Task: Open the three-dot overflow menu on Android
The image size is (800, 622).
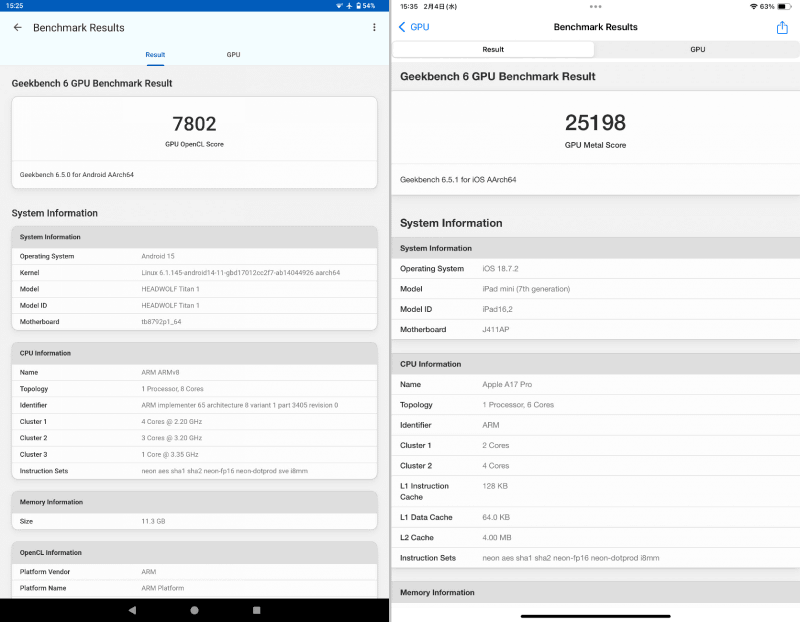Action: point(373,27)
